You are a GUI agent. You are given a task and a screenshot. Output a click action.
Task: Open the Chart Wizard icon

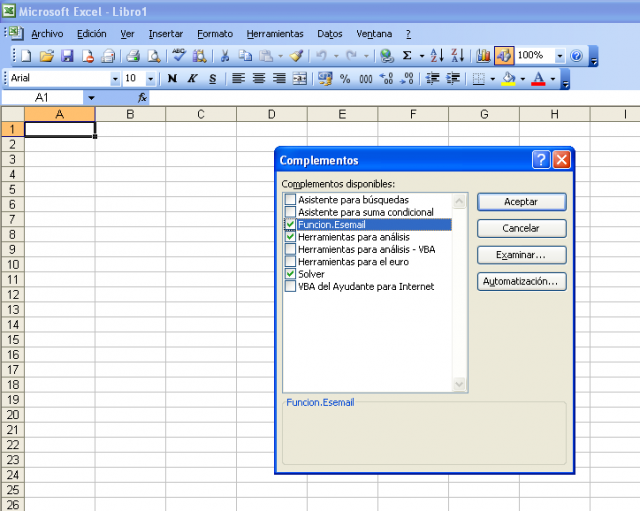coord(483,56)
